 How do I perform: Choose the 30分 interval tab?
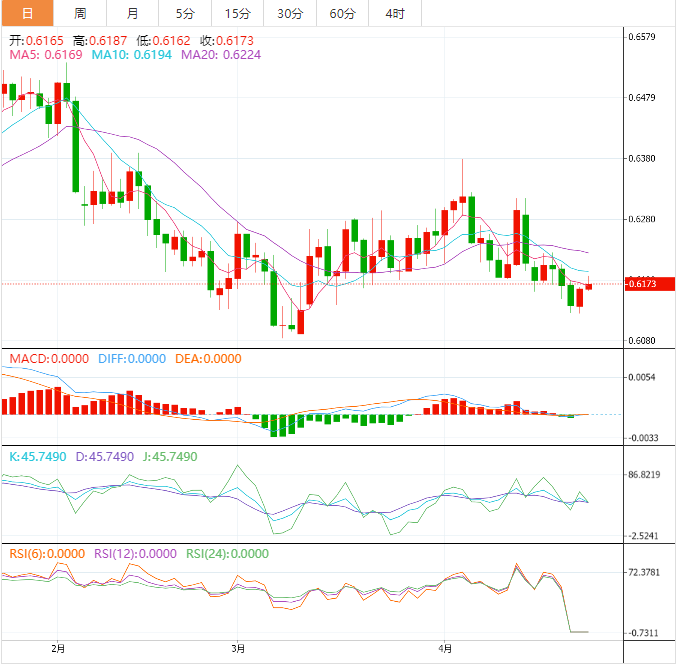[290, 13]
